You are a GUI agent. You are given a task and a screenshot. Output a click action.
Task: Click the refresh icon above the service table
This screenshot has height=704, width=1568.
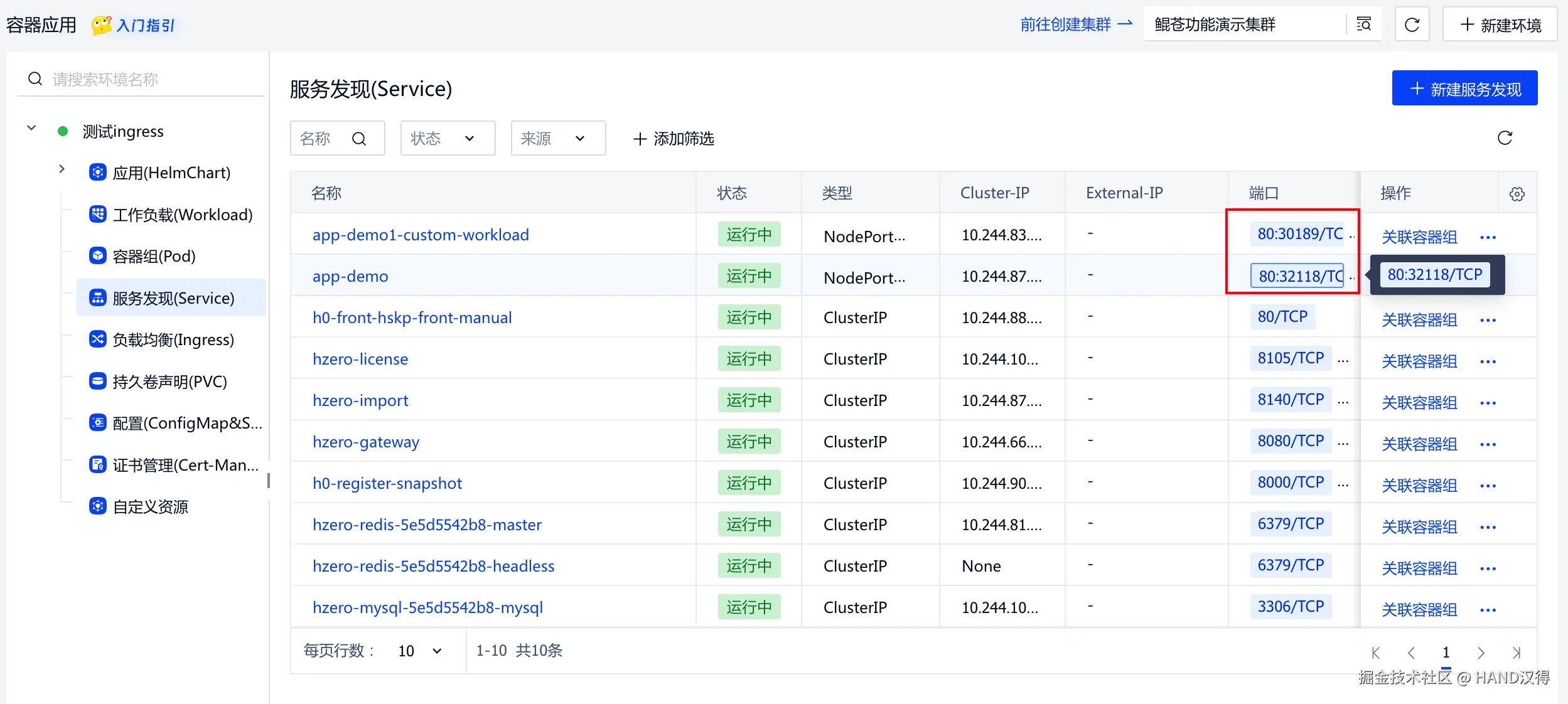pyautogui.click(x=1505, y=138)
